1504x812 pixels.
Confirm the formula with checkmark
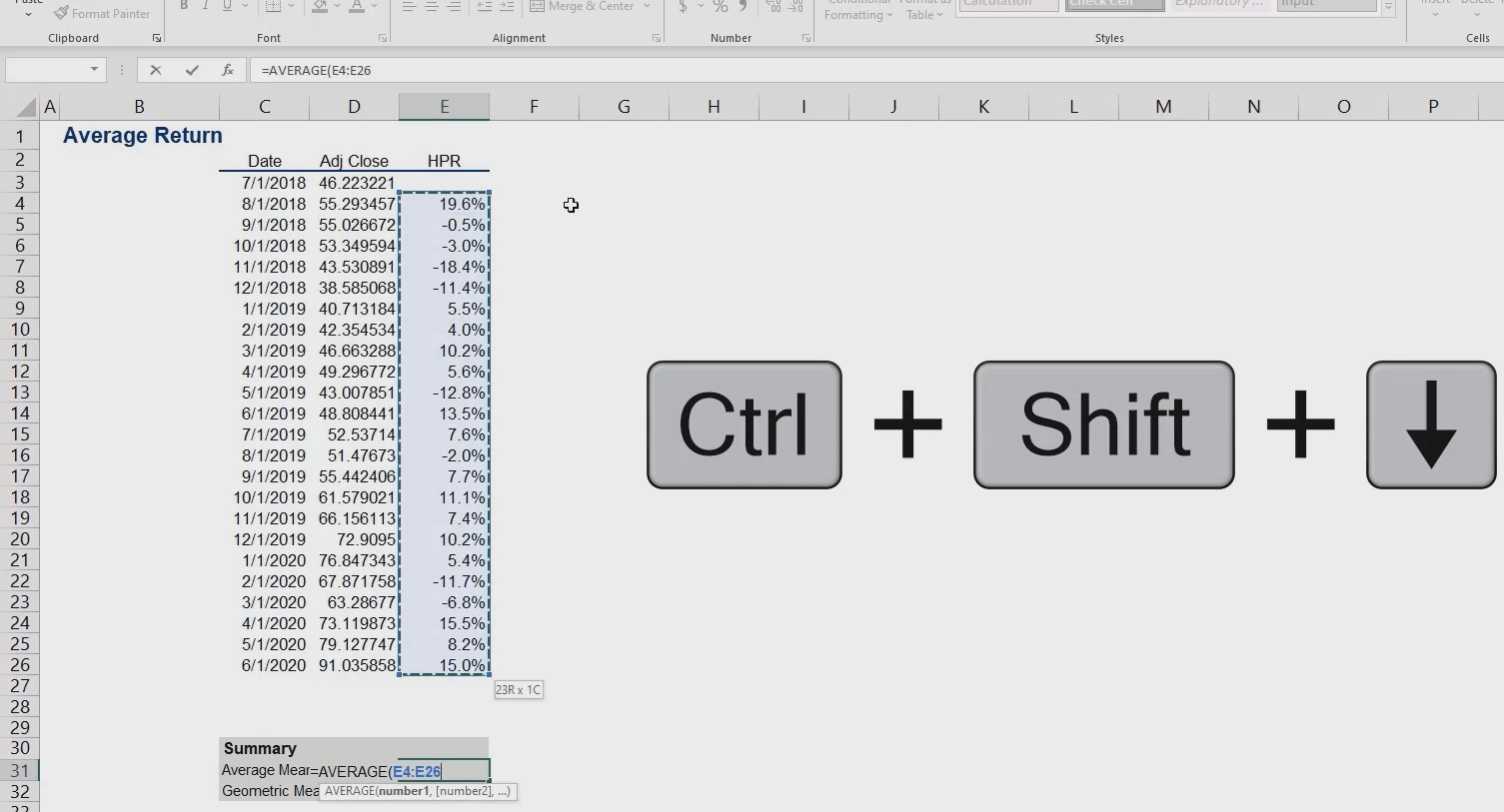(192, 70)
